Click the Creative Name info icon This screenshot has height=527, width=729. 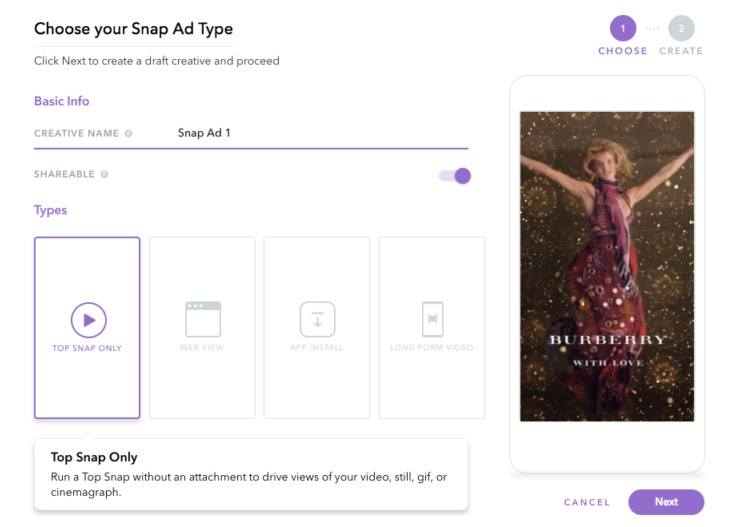[129, 133]
